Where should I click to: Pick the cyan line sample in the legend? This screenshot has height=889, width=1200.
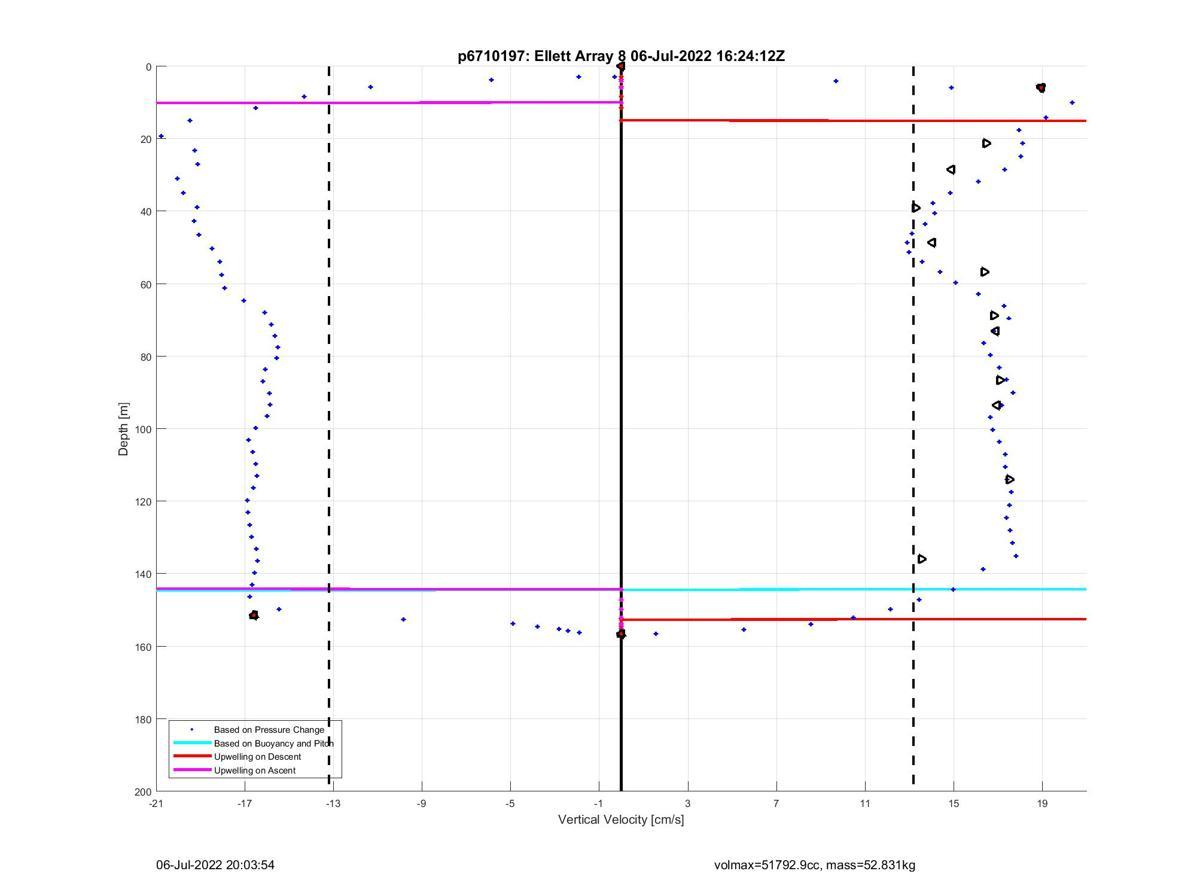click(x=191, y=743)
